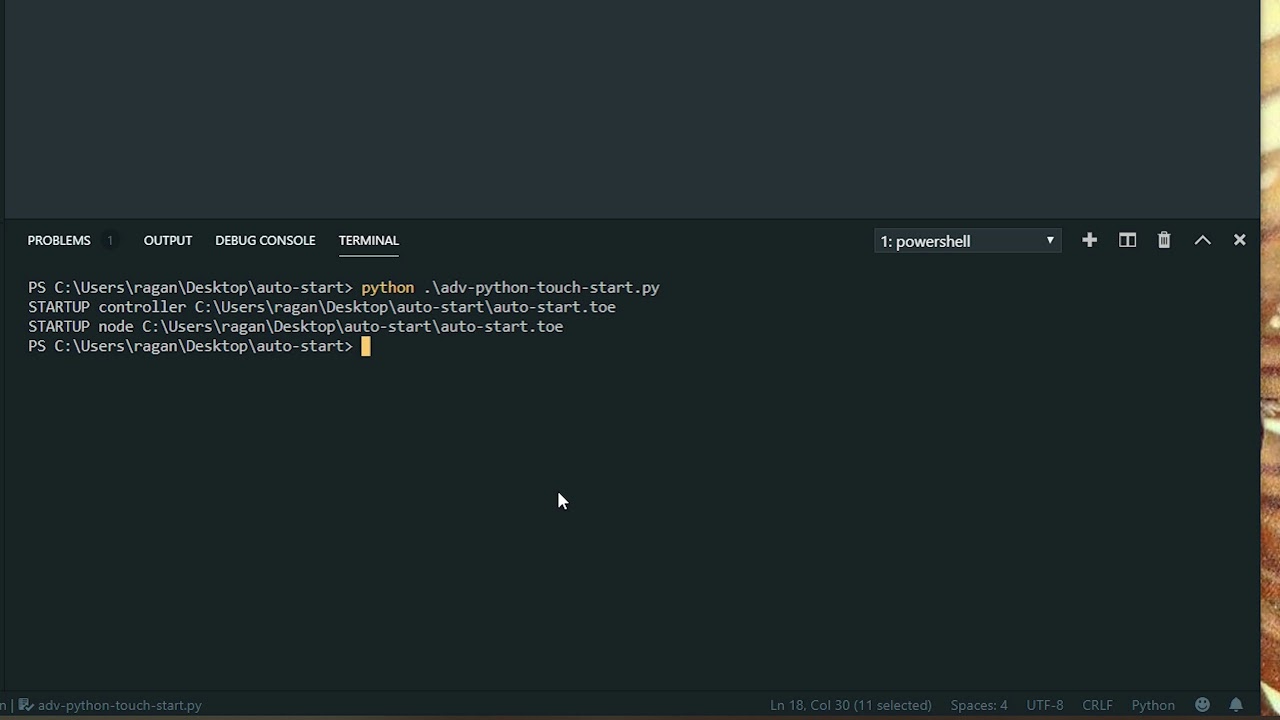Open feedback smiley icon in status bar

pos(1202,705)
